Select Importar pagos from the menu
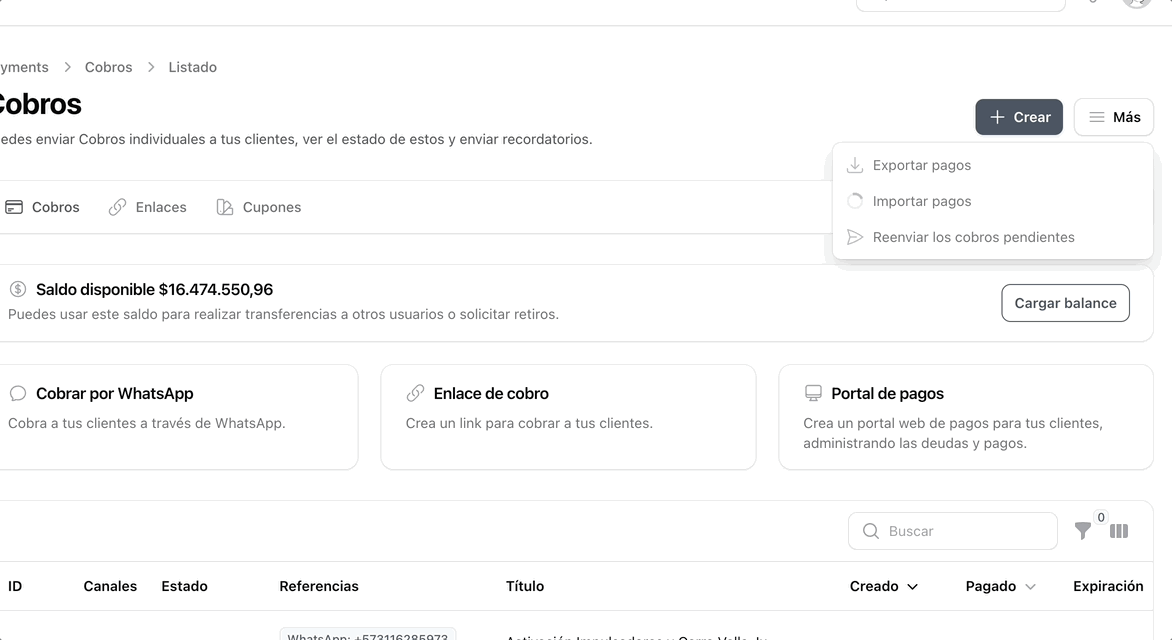Image resolution: width=1172 pixels, height=640 pixels. tap(922, 200)
